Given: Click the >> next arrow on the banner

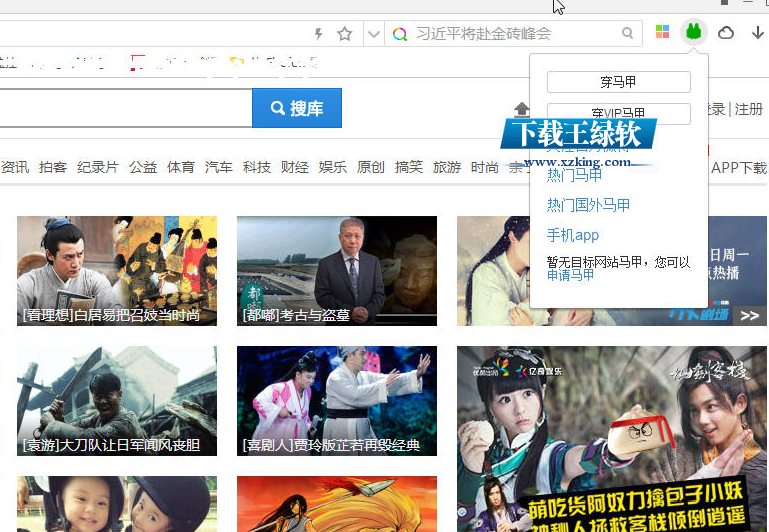Looking at the screenshot, I should (750, 315).
